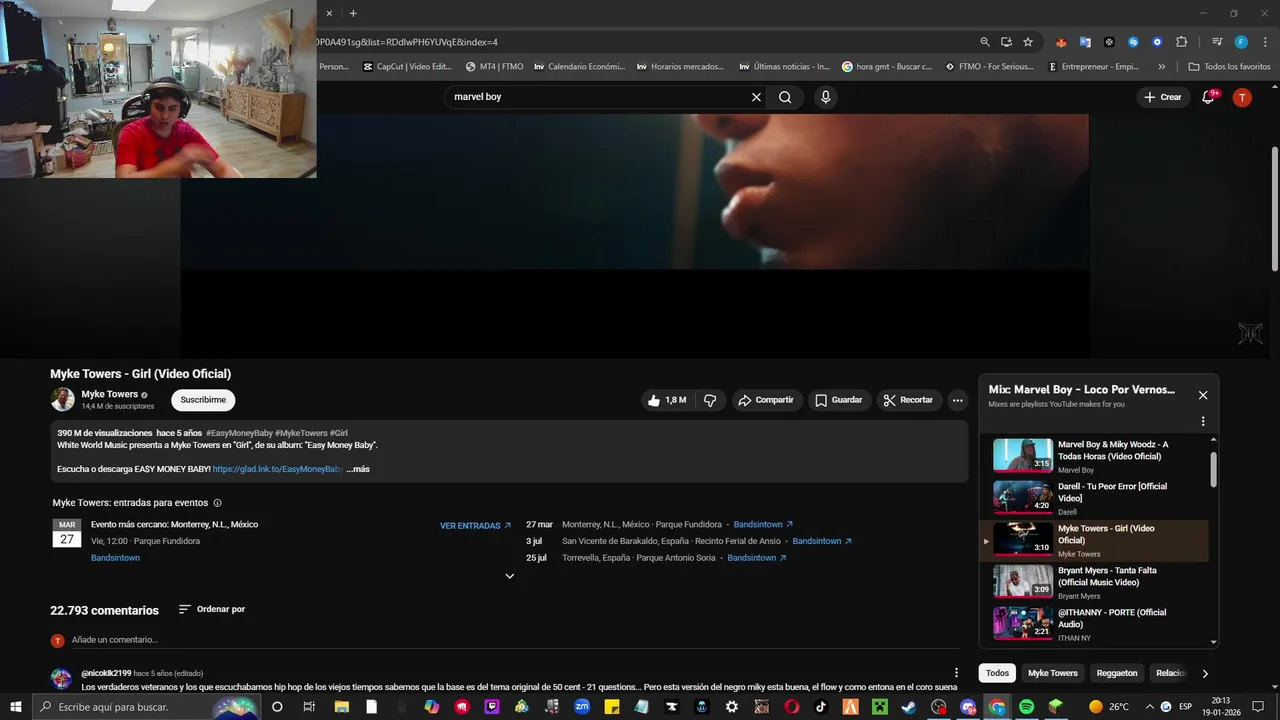Open TikTok from the taskbar
1280x720 pixels.
pyautogui.click(x=821, y=707)
